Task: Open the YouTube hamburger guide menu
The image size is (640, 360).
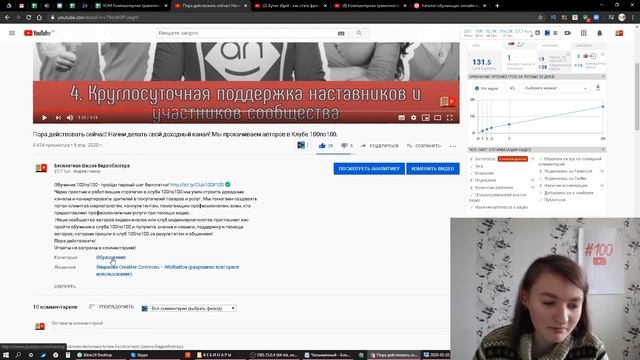Action: [12, 33]
